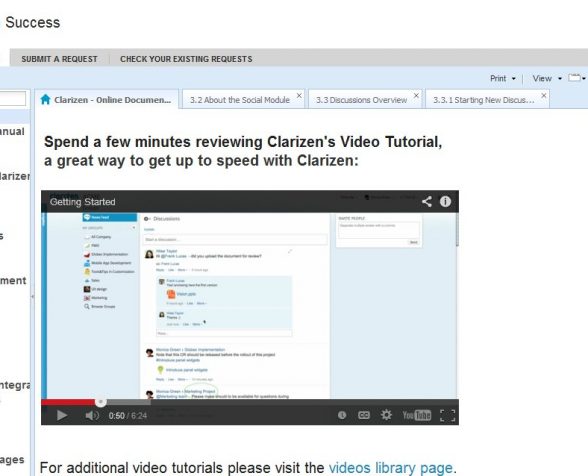Open the window layout icon dropdown
Viewport: 588px width, 476px height.
[x=577, y=78]
